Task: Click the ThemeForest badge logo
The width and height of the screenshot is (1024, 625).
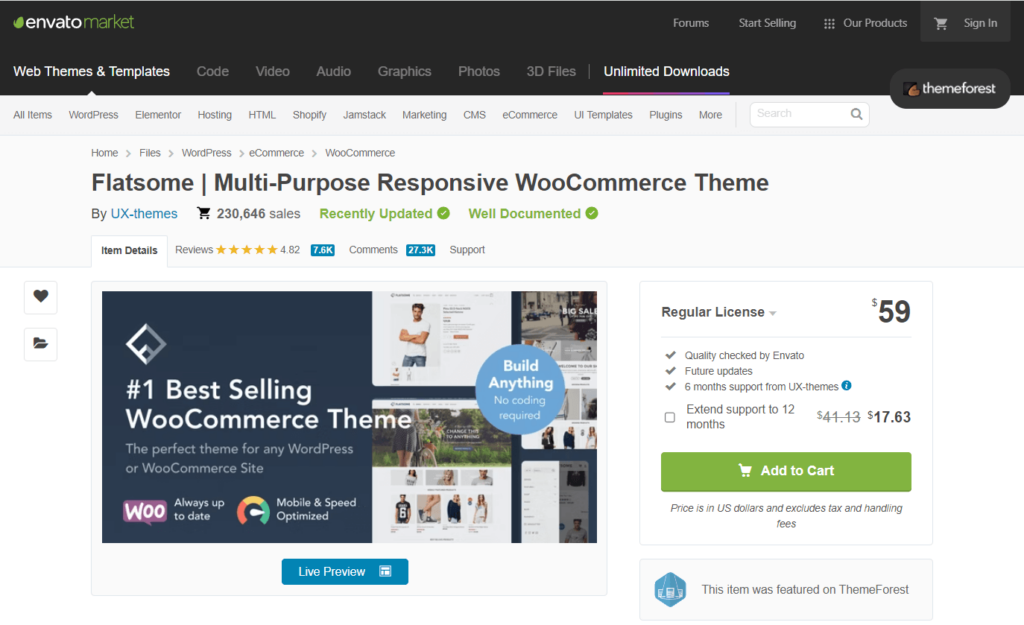Action: tap(950, 89)
